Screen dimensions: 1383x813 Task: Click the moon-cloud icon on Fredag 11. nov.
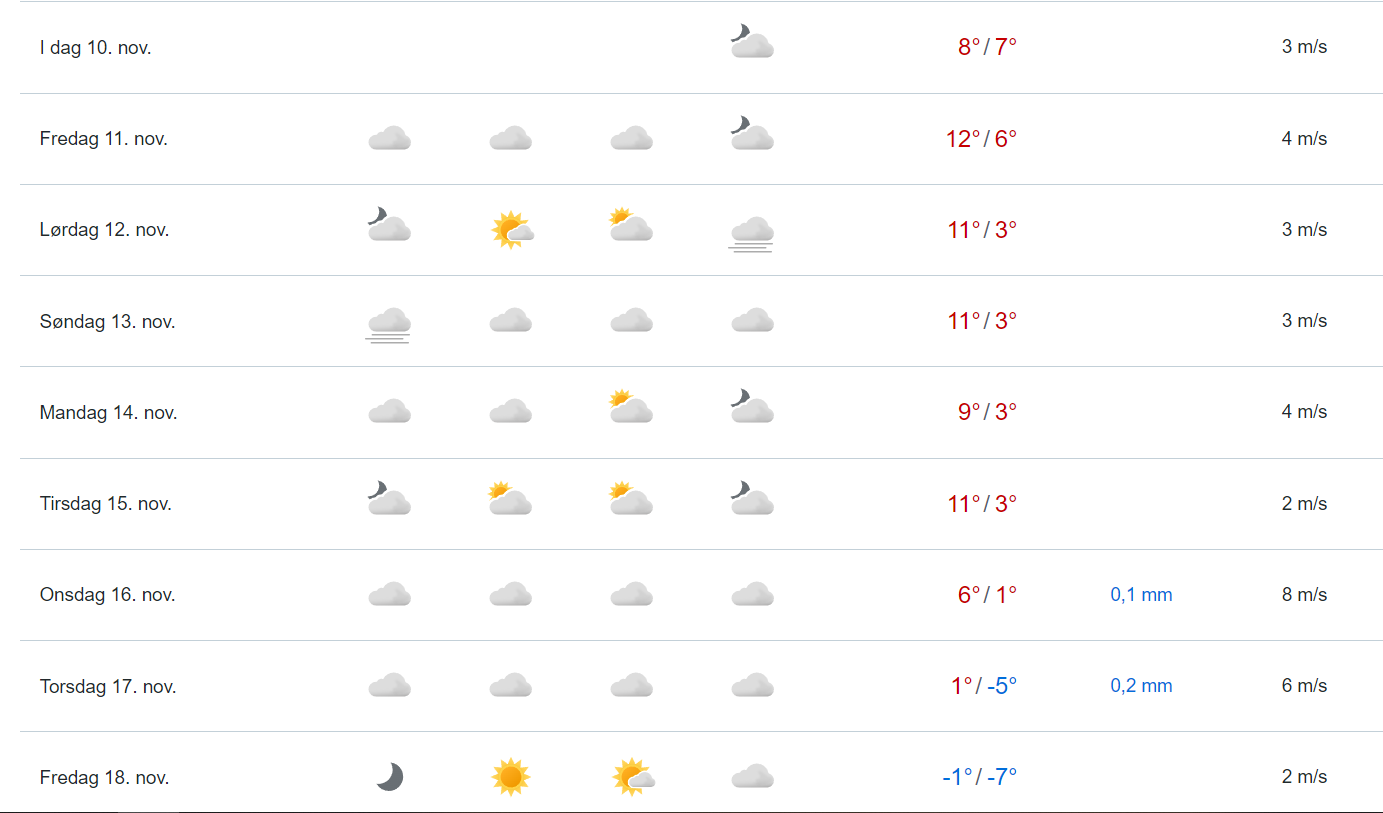(x=752, y=134)
